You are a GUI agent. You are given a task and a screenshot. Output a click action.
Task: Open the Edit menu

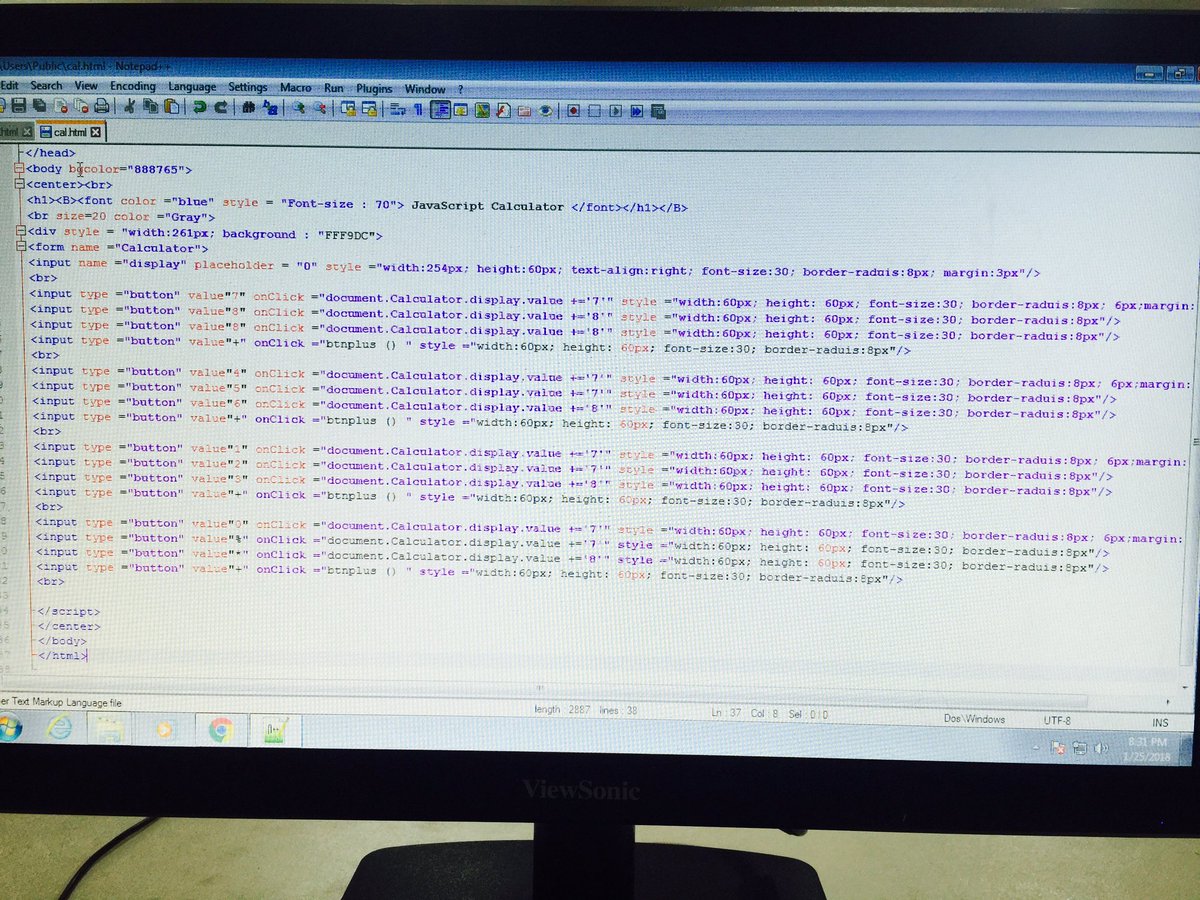10,86
